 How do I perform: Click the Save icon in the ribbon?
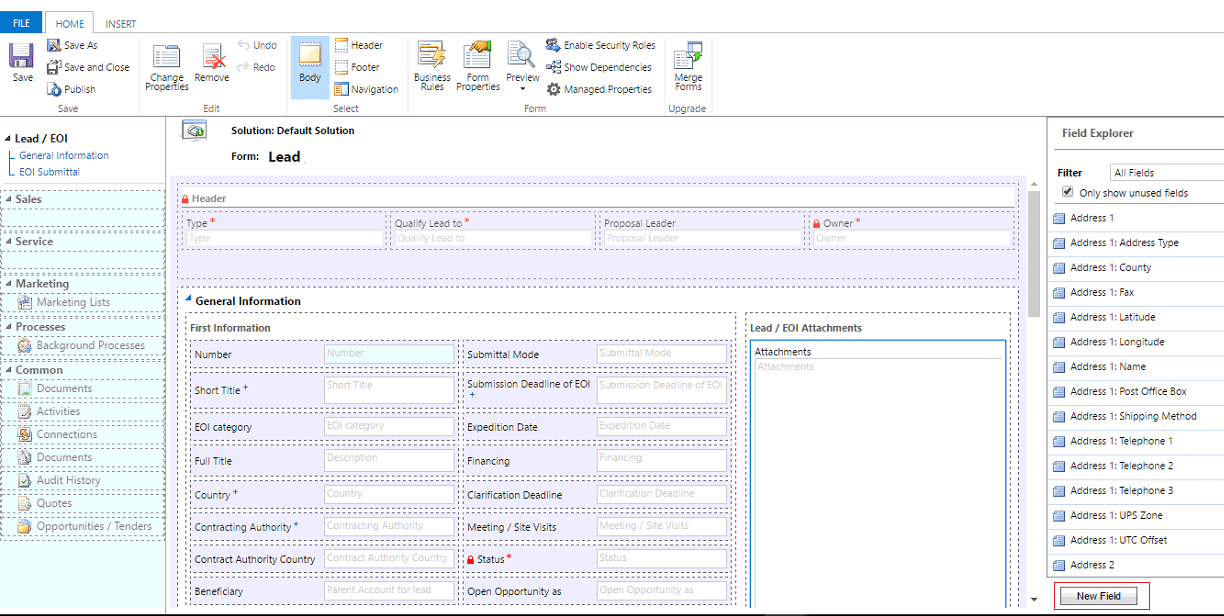pos(18,62)
